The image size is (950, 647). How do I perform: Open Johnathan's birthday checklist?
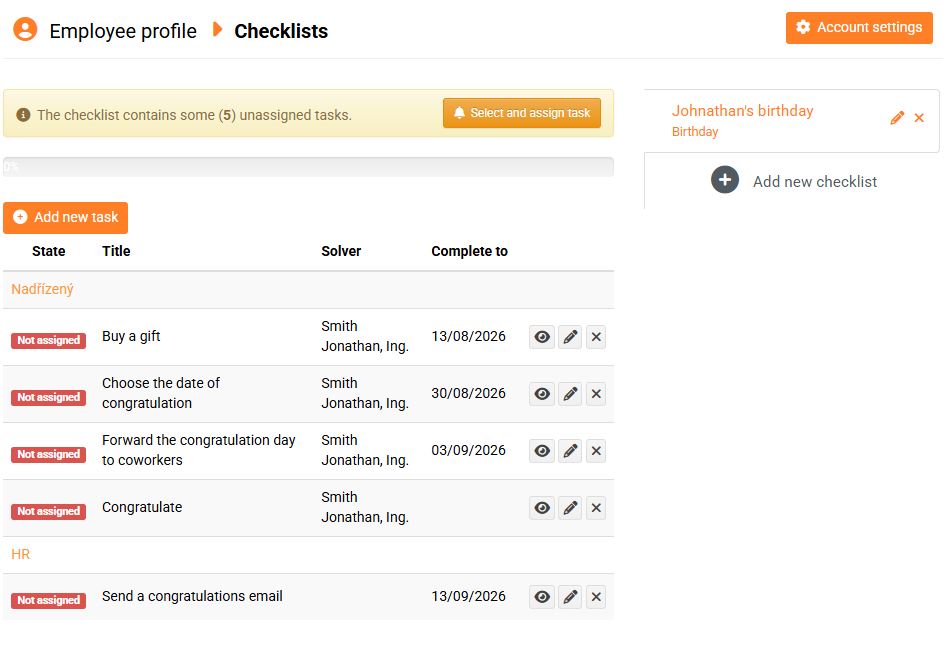click(742, 111)
